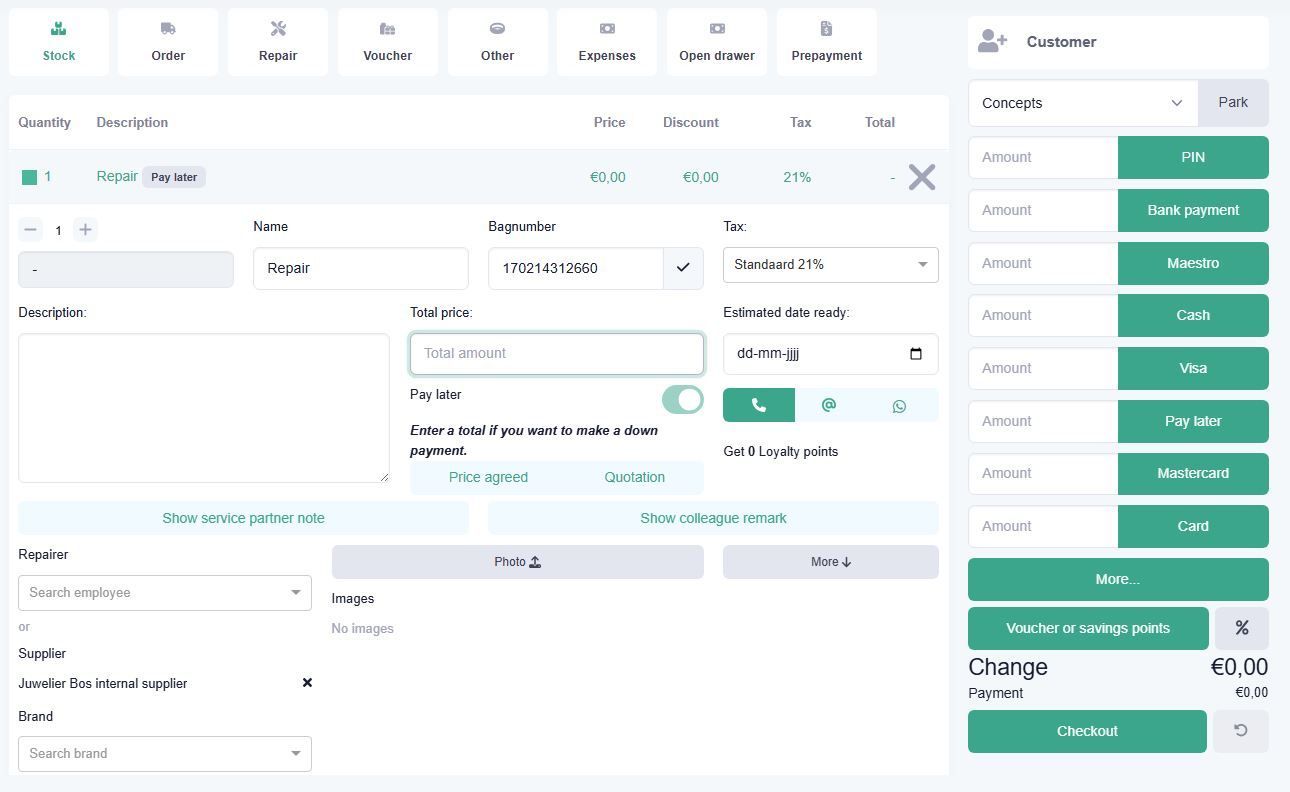Choose Cash payment
Viewport: 1290px width, 792px height.
pos(1193,315)
